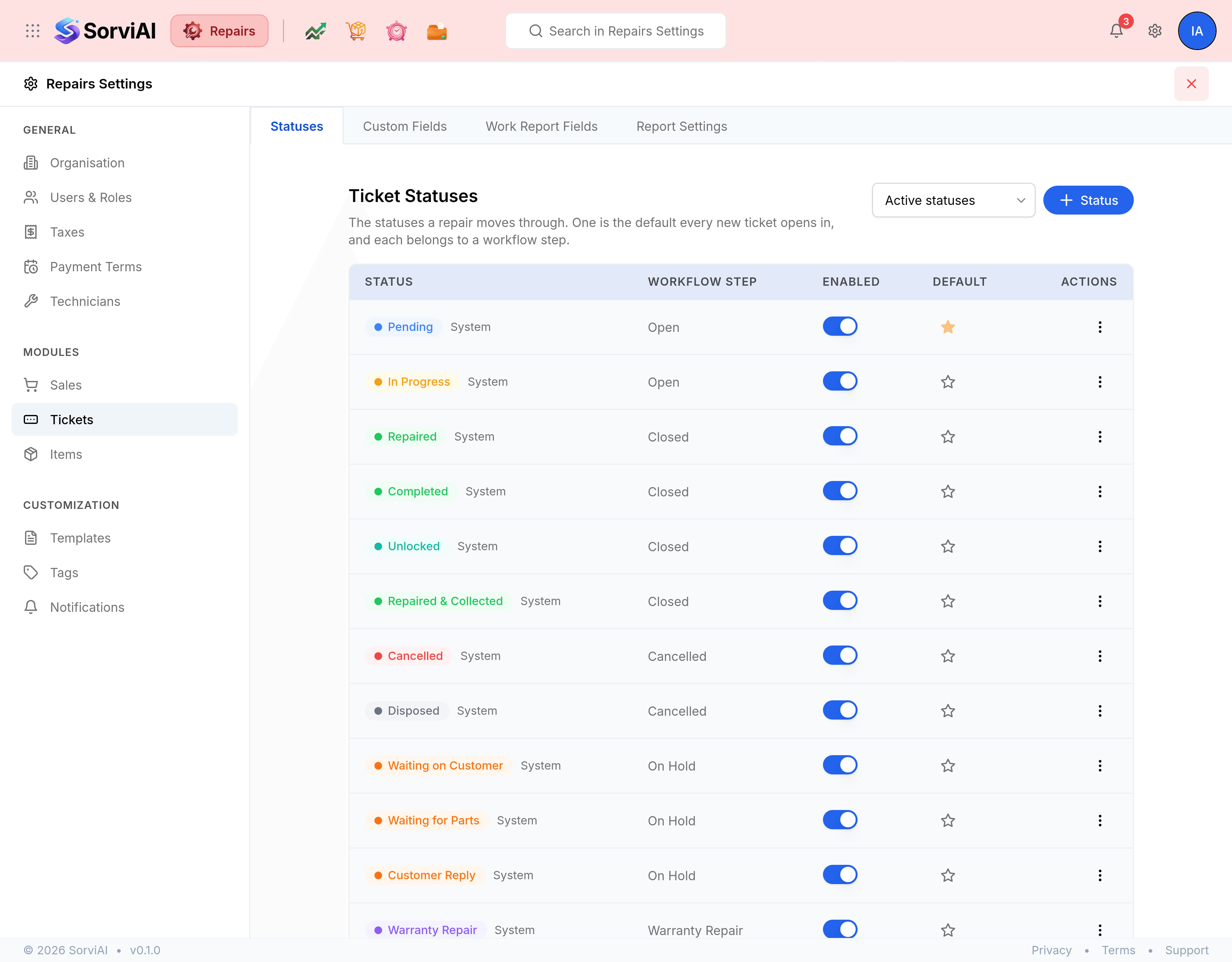Open Tags customization settings
Viewport: 1232px width, 962px height.
125,573
